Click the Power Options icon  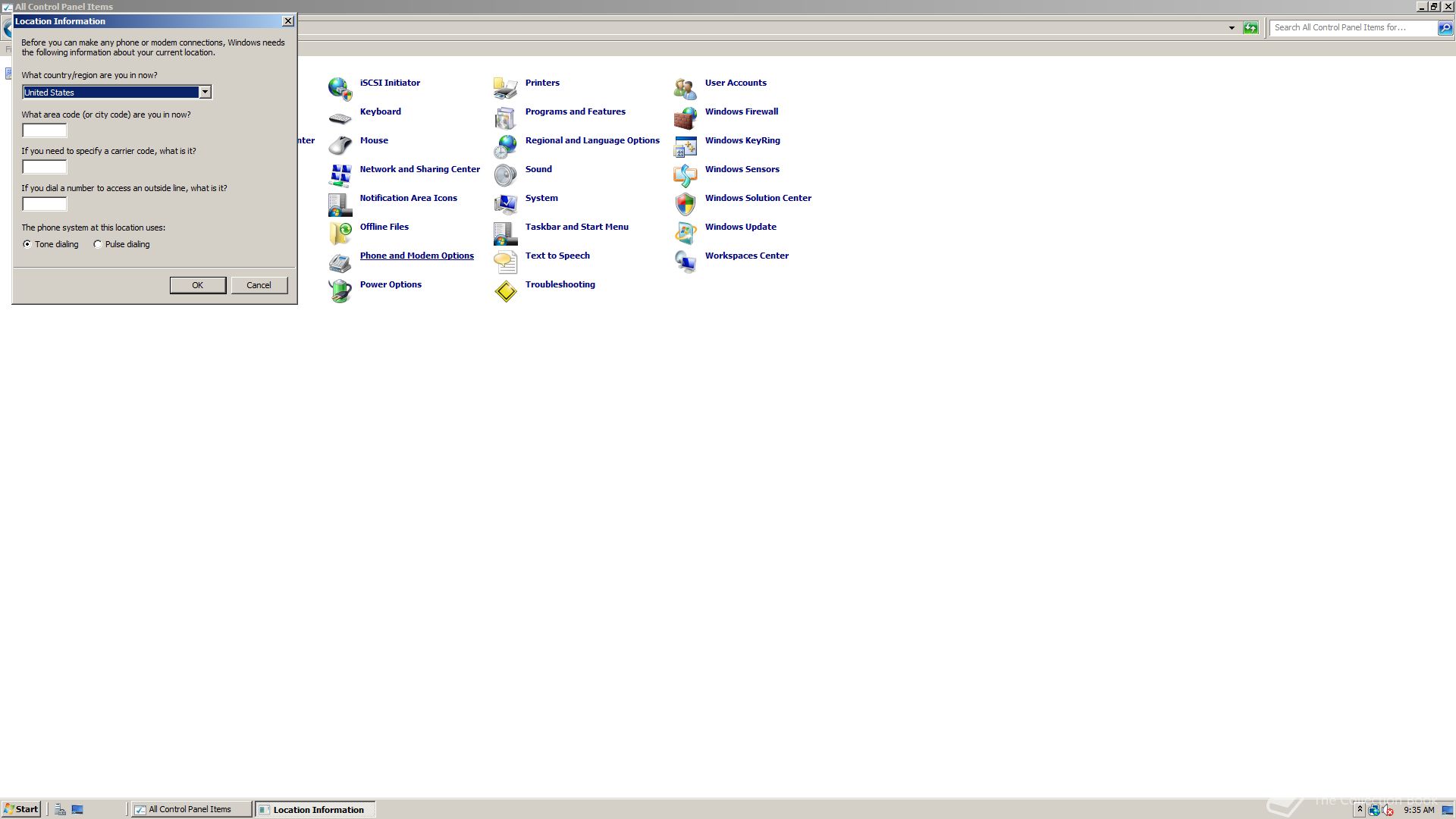[x=340, y=290]
